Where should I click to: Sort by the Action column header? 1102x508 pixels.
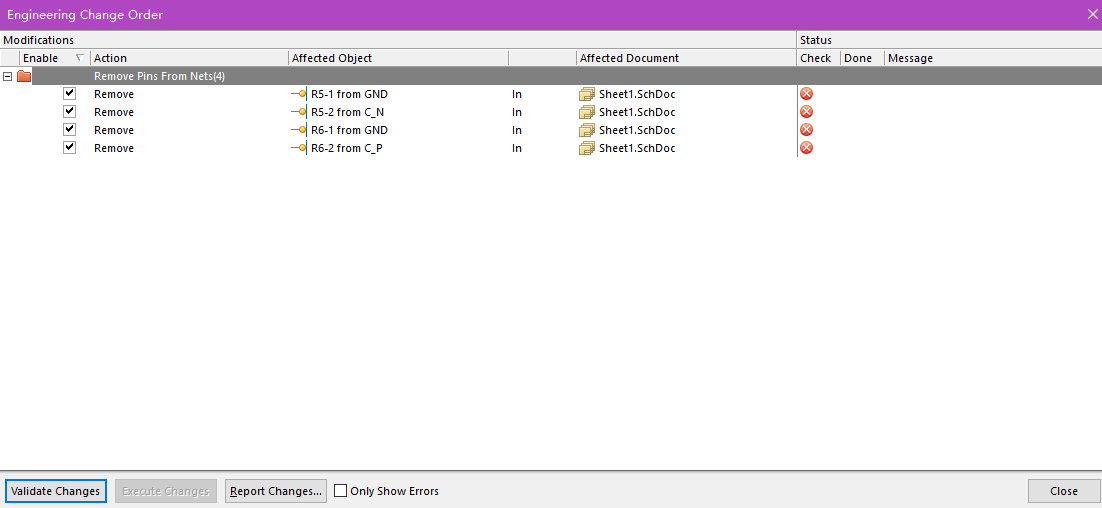point(189,58)
